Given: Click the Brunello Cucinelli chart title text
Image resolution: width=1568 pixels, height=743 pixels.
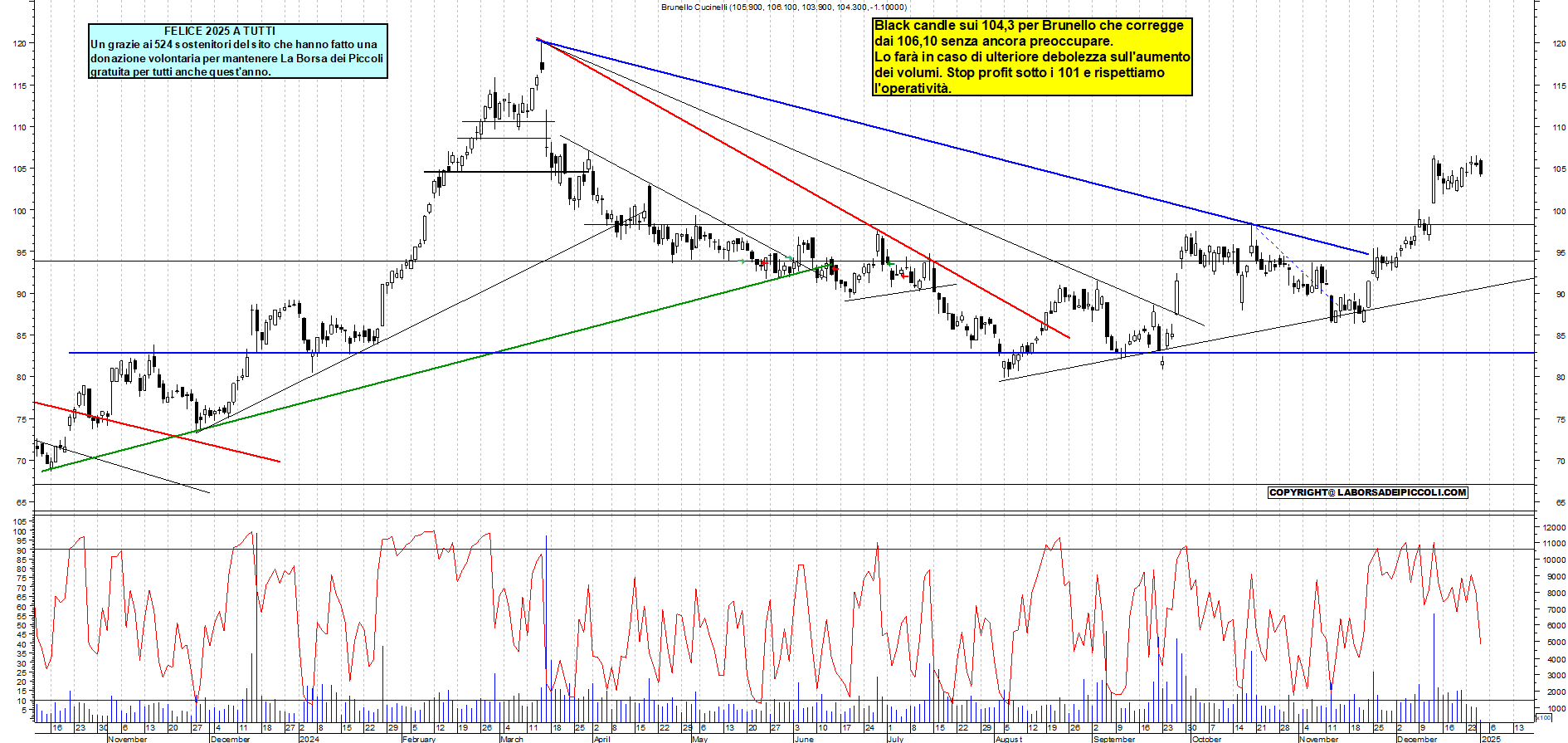Looking at the screenshot, I should pyautogui.click(x=784, y=7).
